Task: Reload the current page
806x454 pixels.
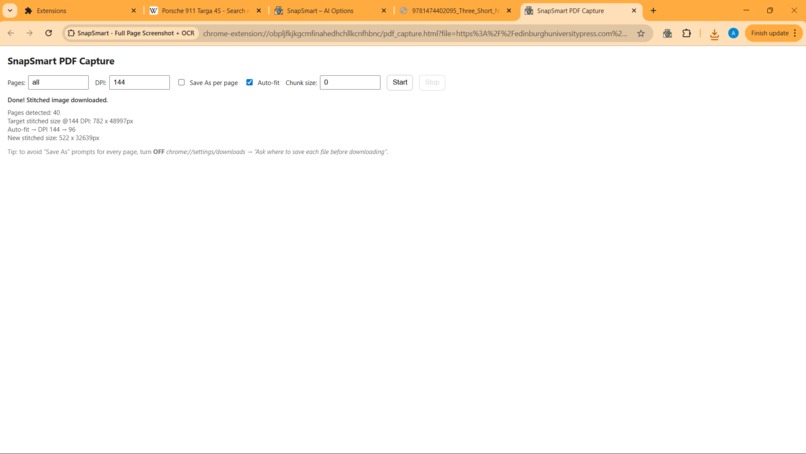Action: pyautogui.click(x=48, y=33)
